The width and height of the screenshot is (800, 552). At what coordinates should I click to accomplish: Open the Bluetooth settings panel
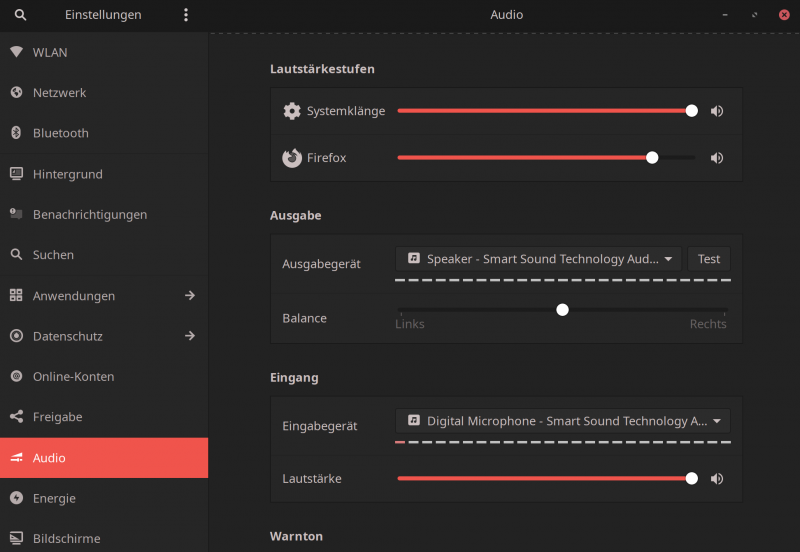pyautogui.click(x=60, y=133)
